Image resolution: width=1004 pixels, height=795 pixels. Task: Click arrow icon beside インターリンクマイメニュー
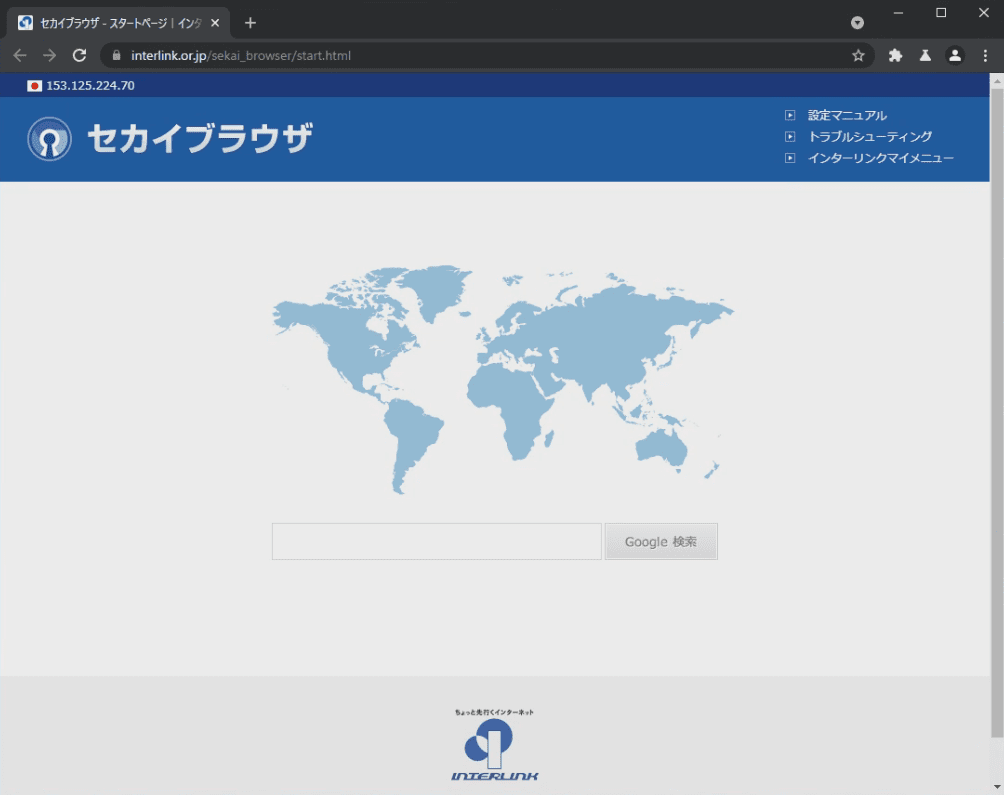tap(790, 158)
